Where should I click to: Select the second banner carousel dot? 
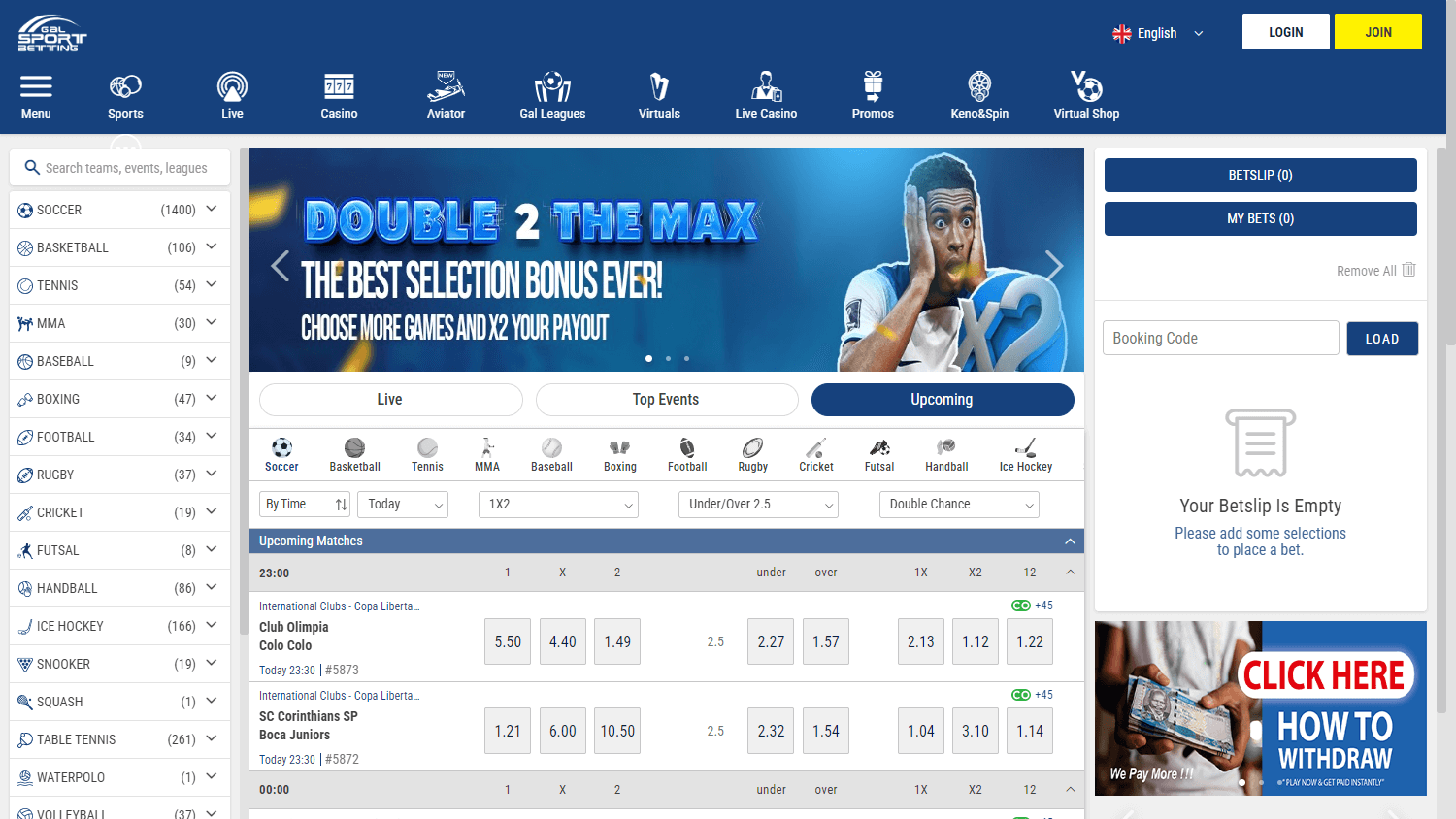point(668,358)
